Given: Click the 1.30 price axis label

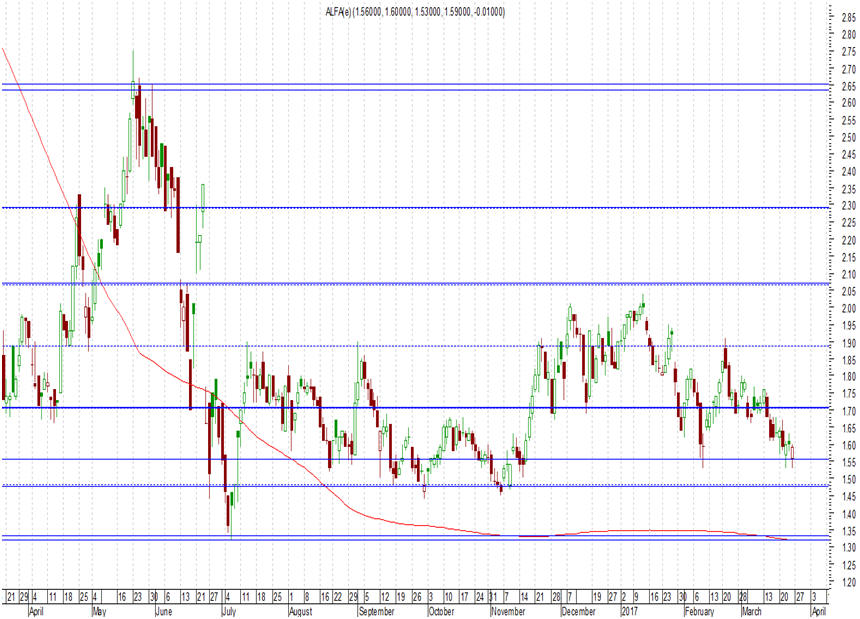Looking at the screenshot, I should pos(848,548).
